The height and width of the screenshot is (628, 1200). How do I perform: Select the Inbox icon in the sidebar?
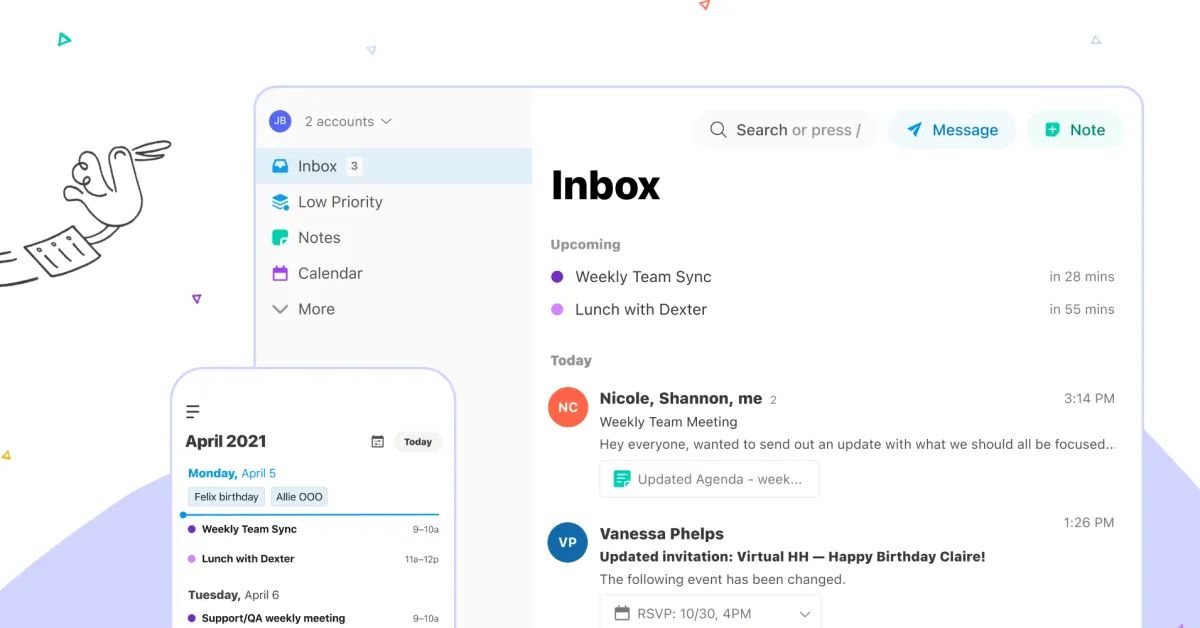pos(279,165)
